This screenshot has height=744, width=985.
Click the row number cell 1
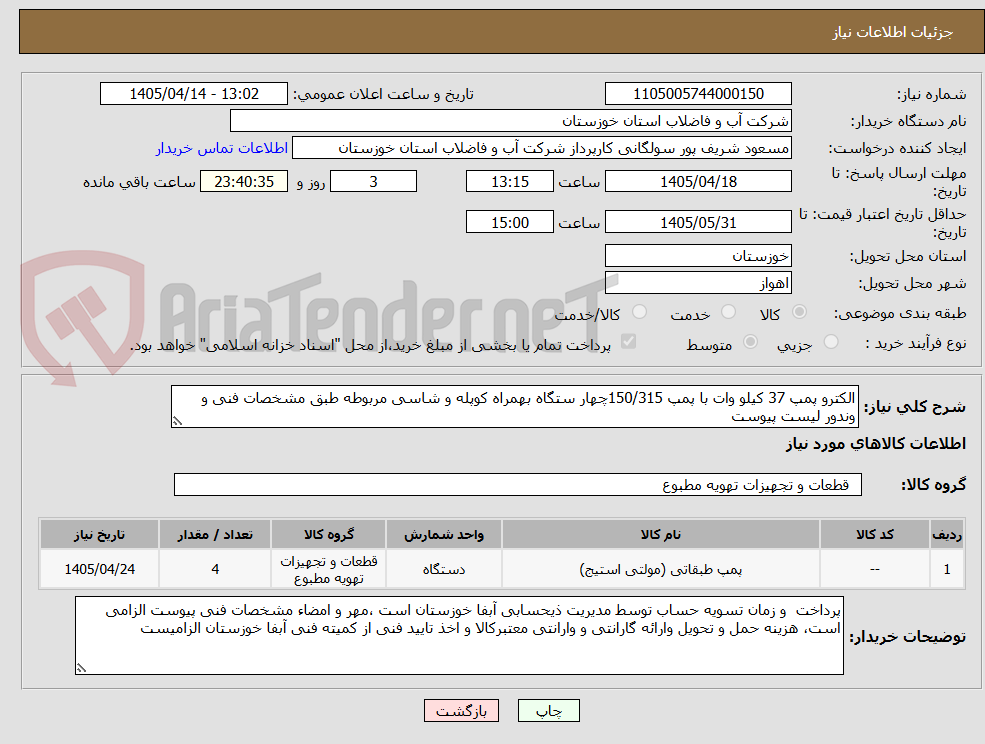coord(947,569)
